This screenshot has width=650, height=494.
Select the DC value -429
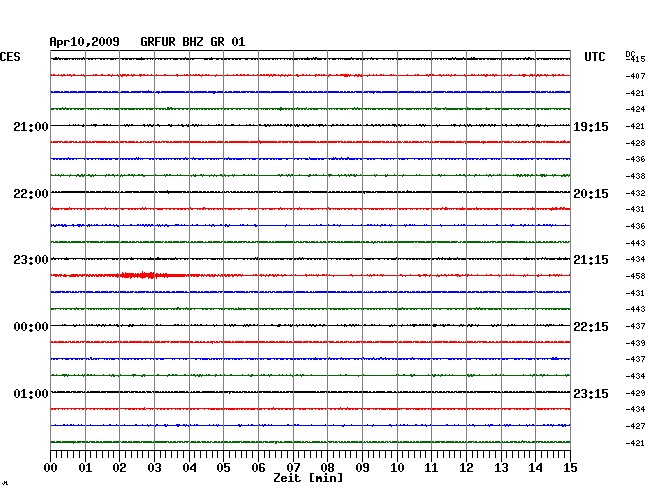tap(635, 393)
